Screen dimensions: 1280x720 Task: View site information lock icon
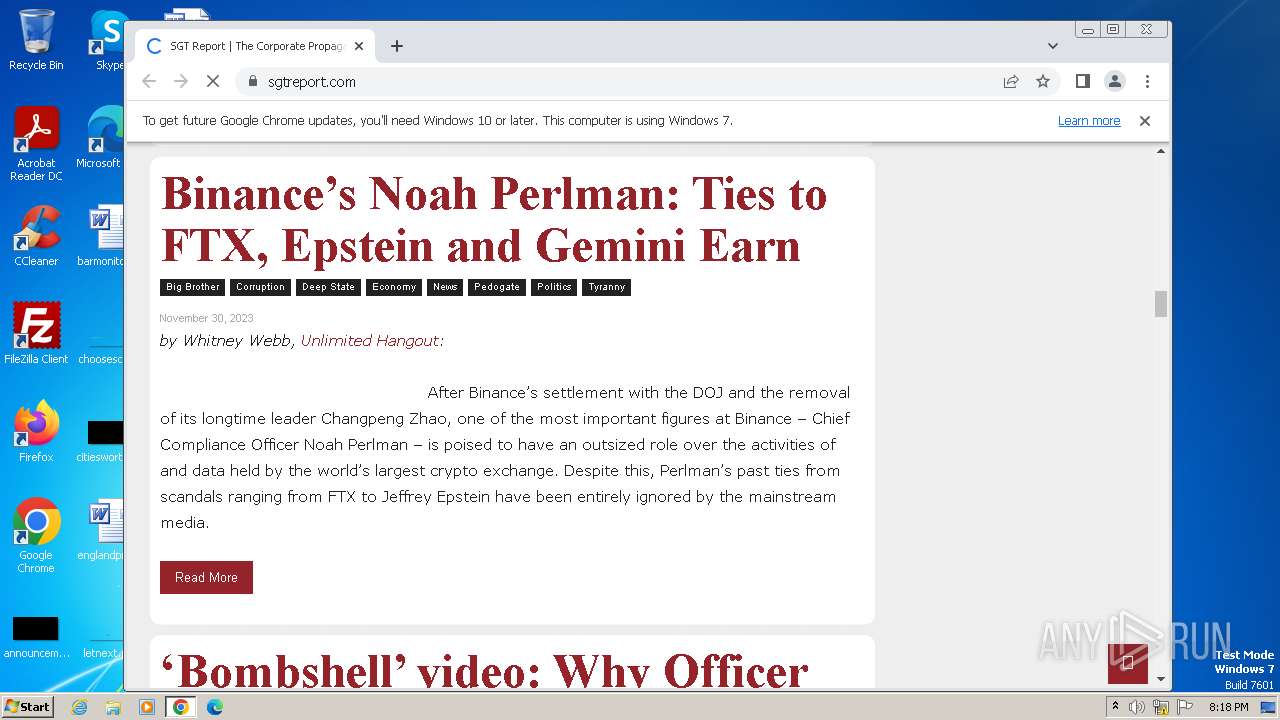[x=252, y=81]
